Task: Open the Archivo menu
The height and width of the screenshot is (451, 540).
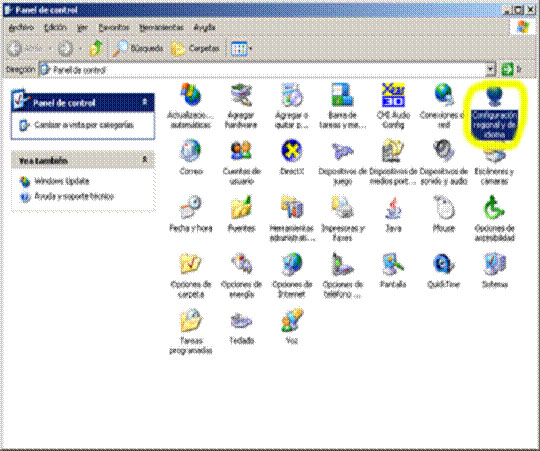Action: (x=21, y=27)
